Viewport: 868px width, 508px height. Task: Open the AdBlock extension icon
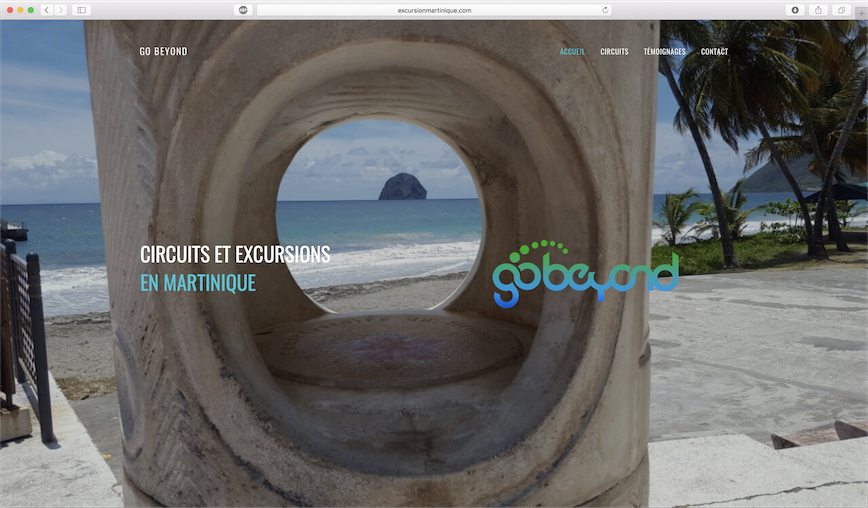tap(243, 10)
